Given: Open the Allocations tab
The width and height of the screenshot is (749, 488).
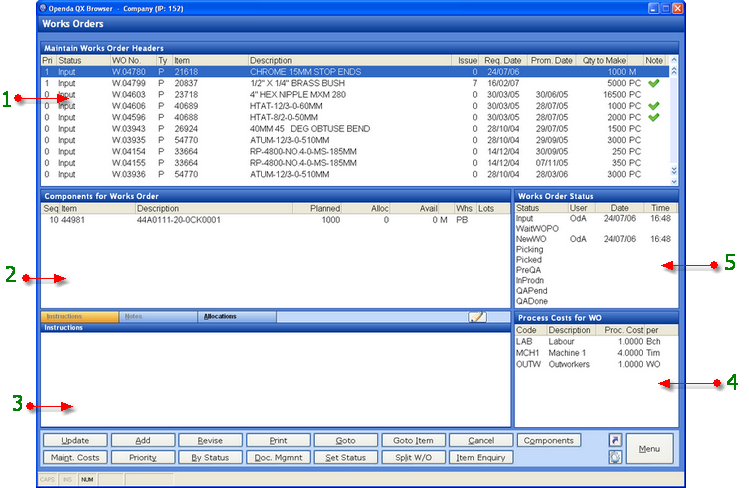Looking at the screenshot, I should click(237, 317).
